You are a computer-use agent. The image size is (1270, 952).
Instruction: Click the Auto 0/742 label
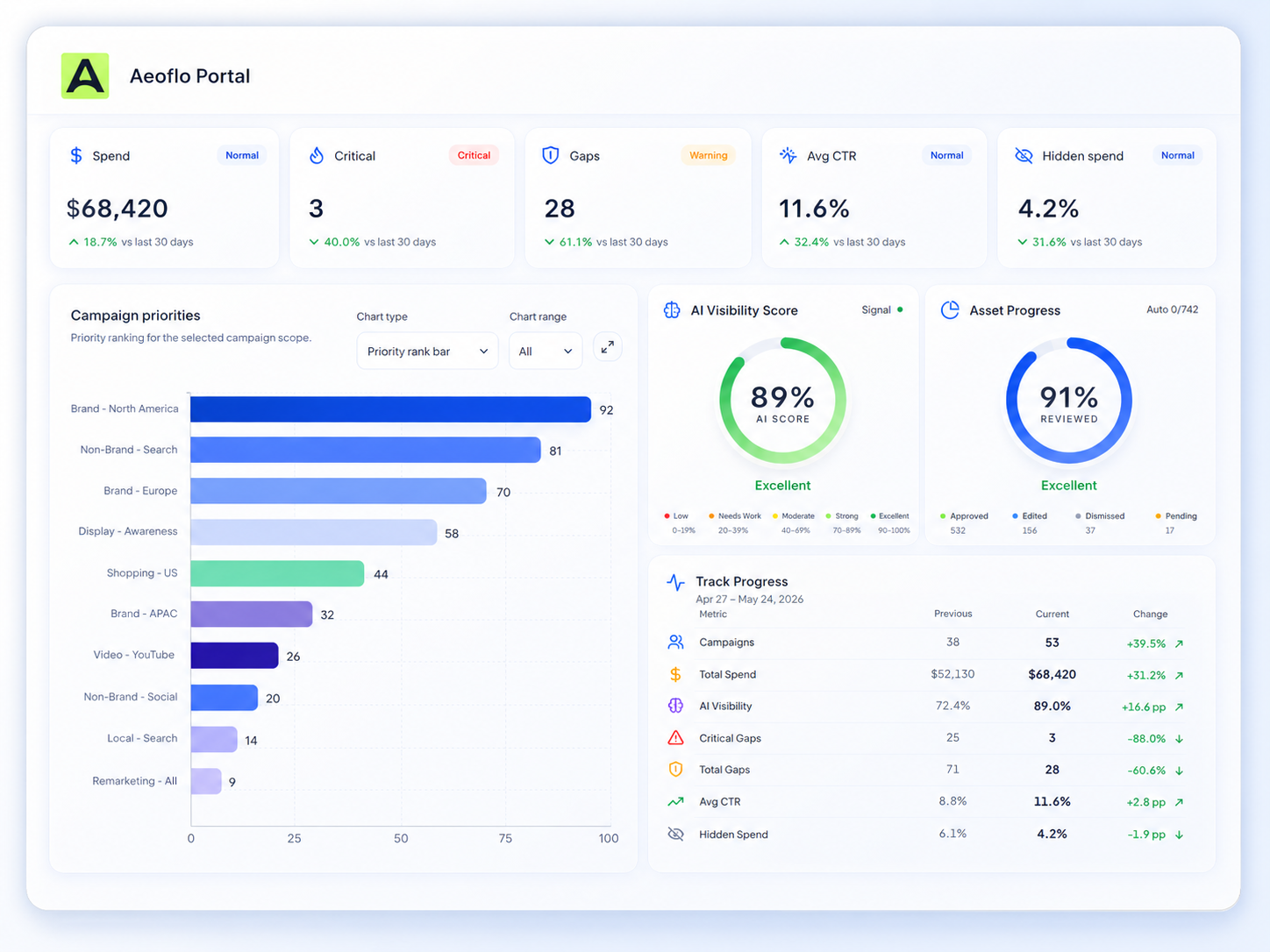tap(1172, 309)
